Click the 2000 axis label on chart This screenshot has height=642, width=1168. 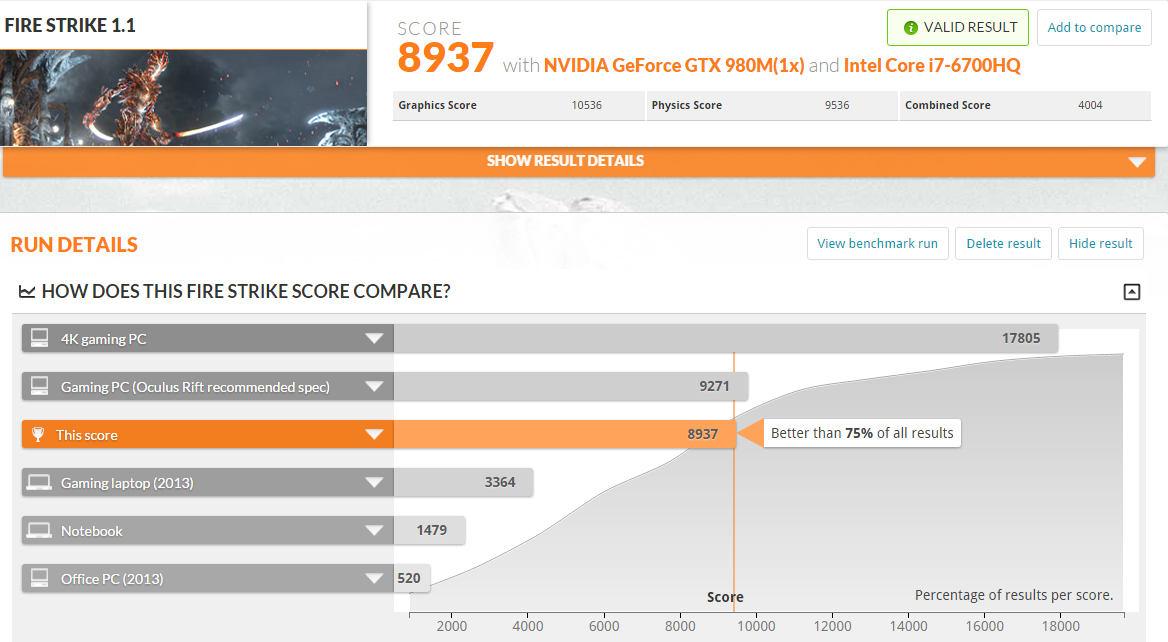[x=451, y=626]
